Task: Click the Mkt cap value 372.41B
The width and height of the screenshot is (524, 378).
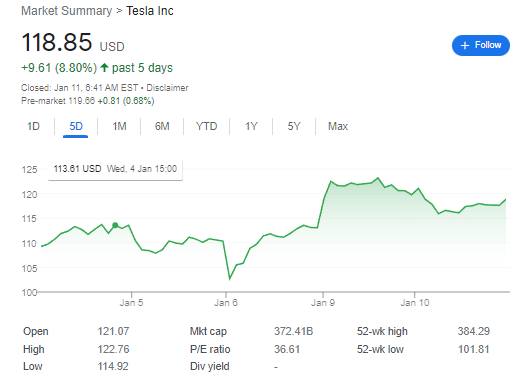Action: click(293, 331)
